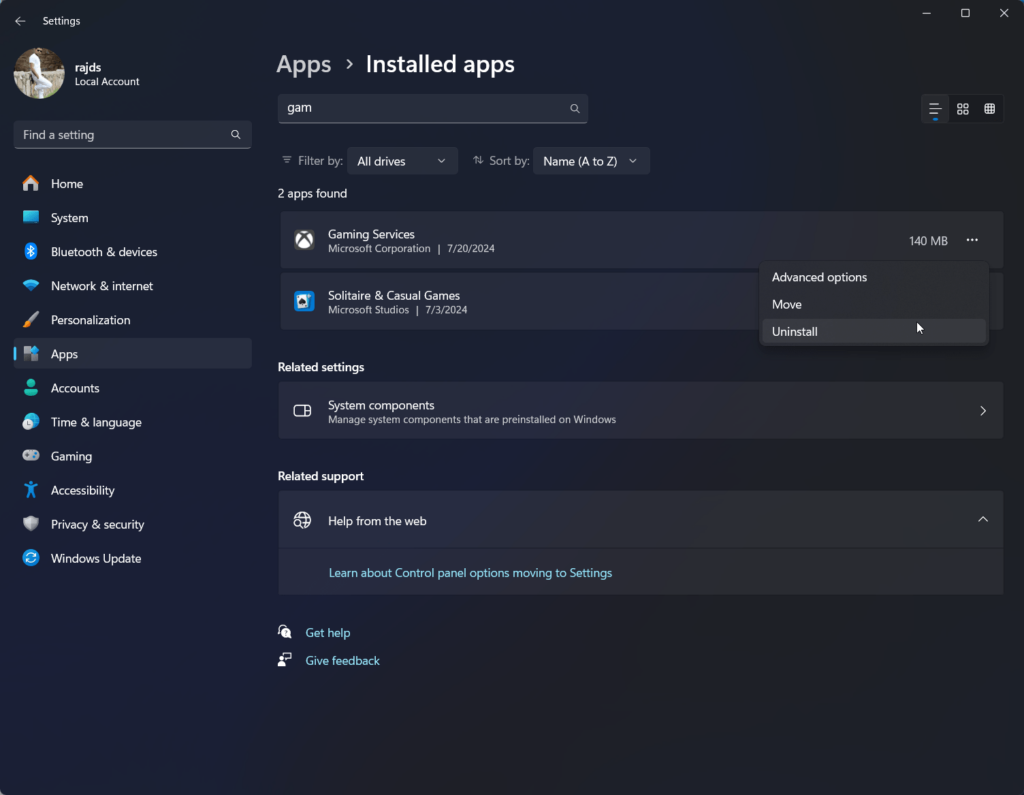Click the Gaming Services Xbox icon
This screenshot has height=795, width=1024.
point(304,240)
